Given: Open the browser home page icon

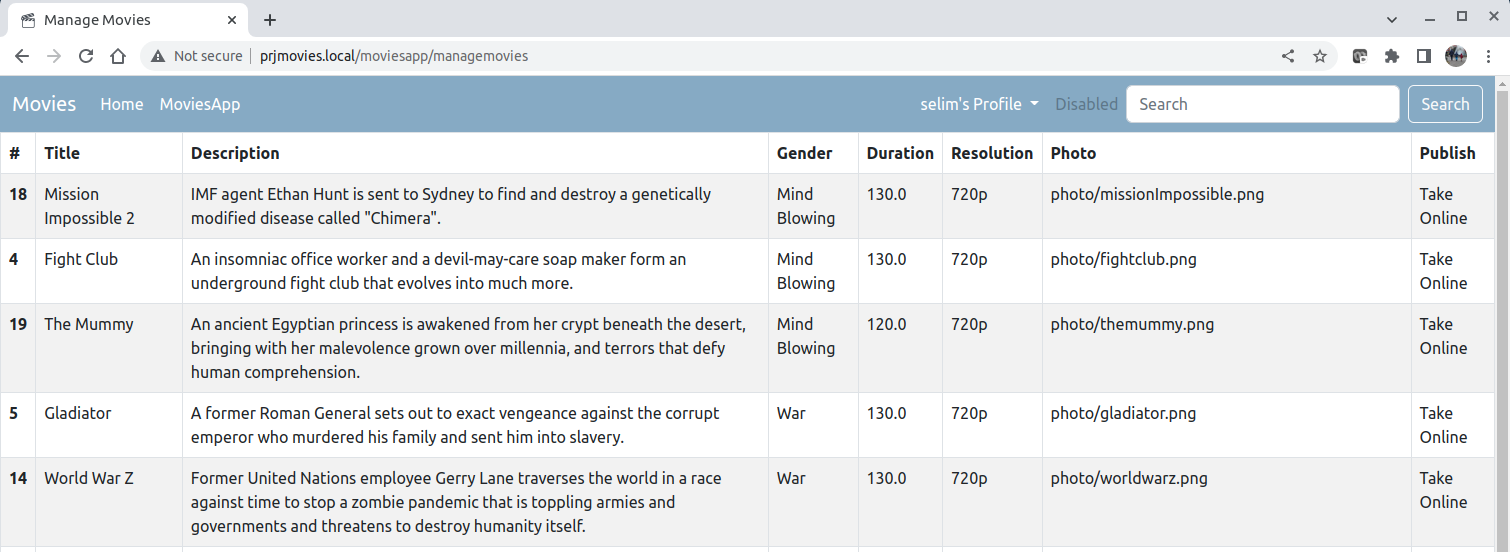Looking at the screenshot, I should [x=118, y=56].
